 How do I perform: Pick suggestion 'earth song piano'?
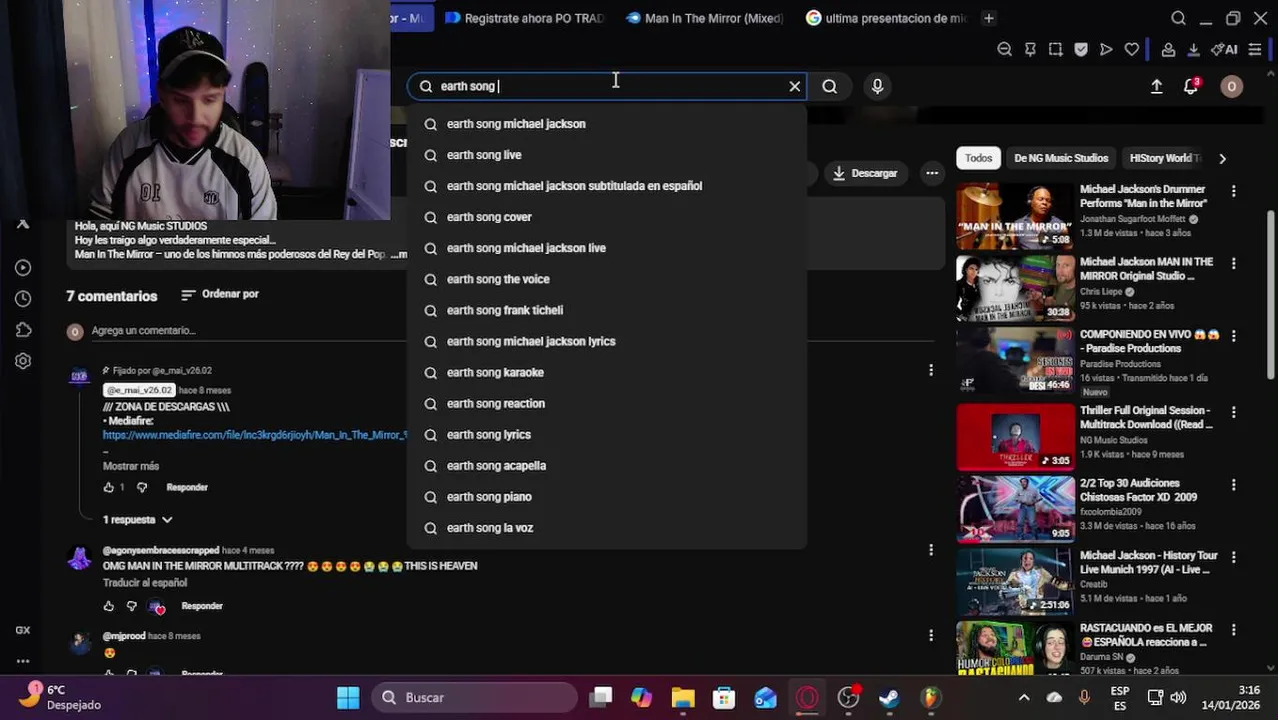(606, 496)
